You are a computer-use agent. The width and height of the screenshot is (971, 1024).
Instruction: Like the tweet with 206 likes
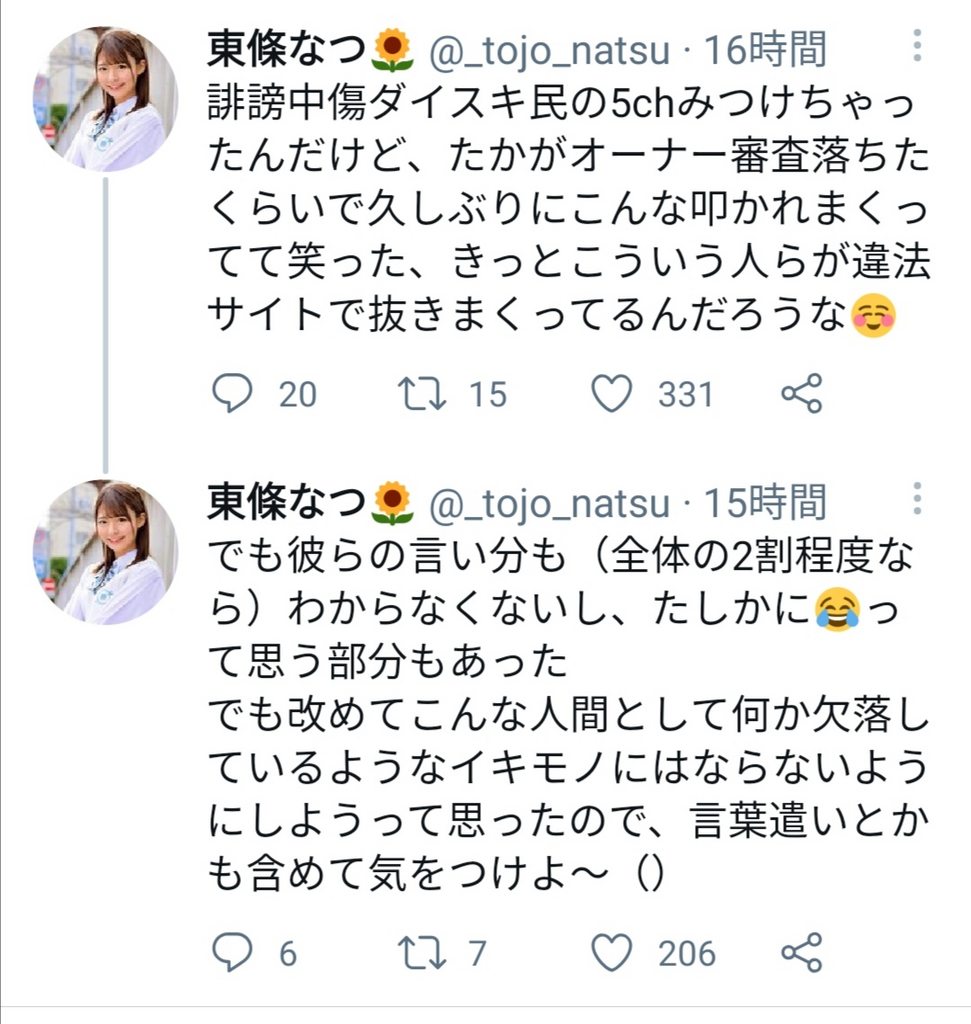[x=611, y=952]
